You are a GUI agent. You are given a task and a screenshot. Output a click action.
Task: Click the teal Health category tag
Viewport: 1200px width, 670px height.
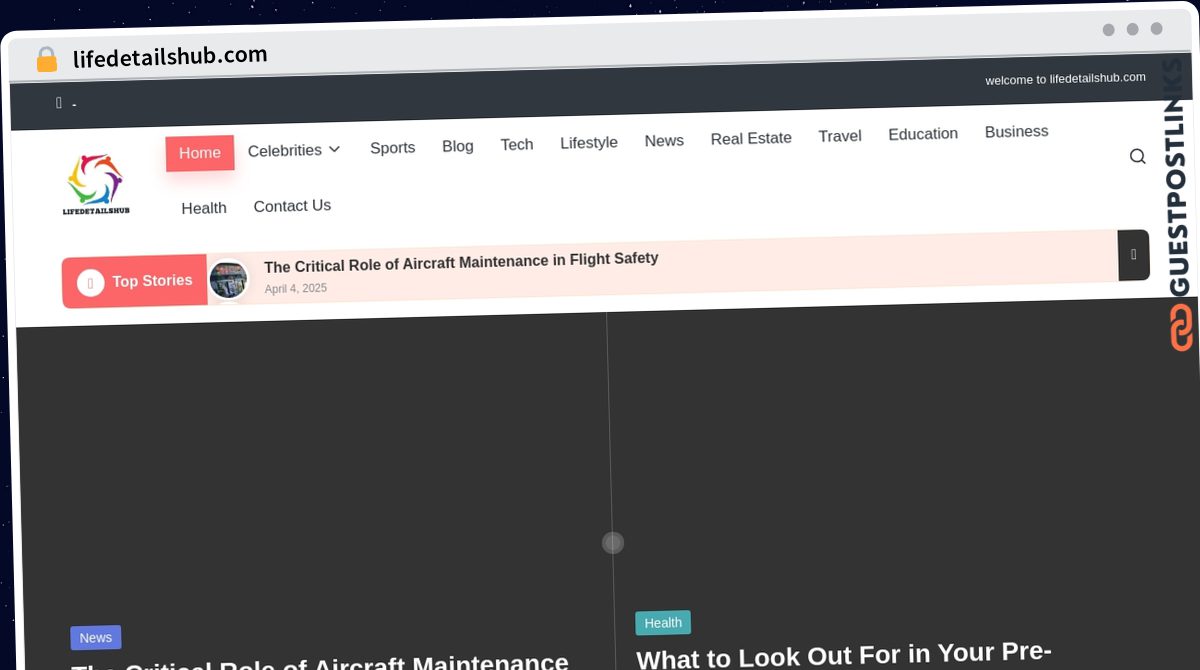point(663,623)
